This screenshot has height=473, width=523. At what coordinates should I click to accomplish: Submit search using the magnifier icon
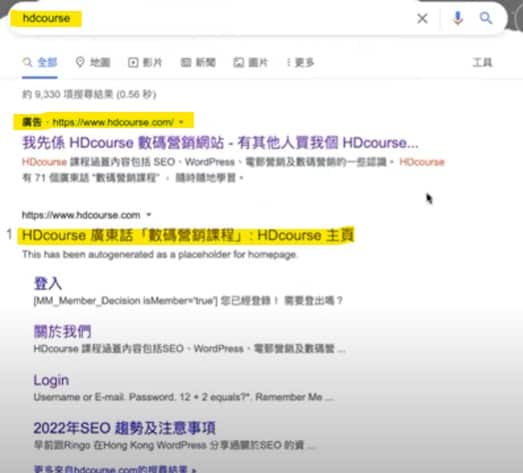[486, 18]
